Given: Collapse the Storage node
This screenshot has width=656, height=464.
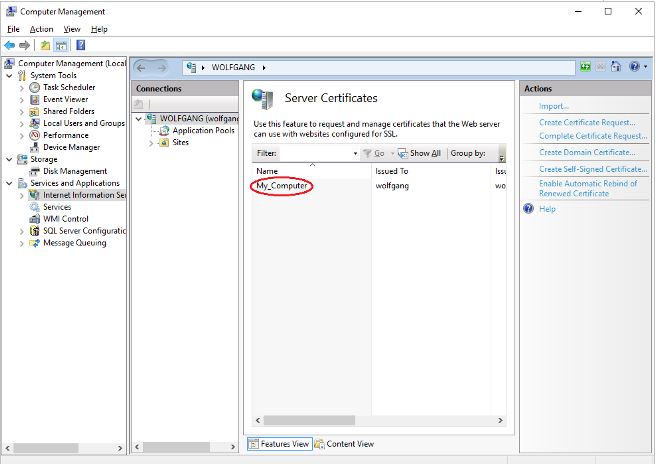Looking at the screenshot, I should pos(9,159).
